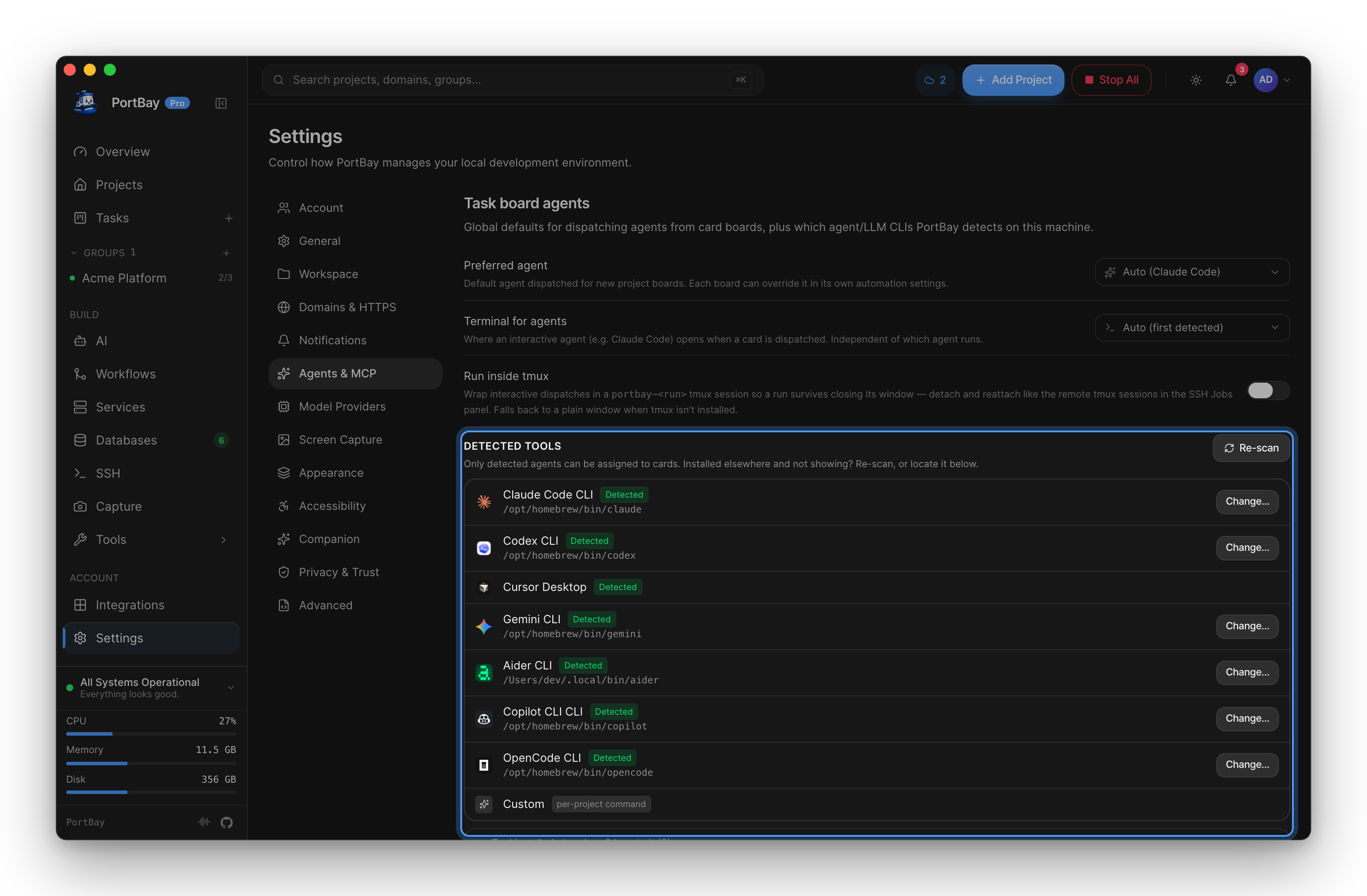Click the Custom agent sparkle icon
Image resolution: width=1367 pixels, height=896 pixels.
pyautogui.click(x=484, y=804)
